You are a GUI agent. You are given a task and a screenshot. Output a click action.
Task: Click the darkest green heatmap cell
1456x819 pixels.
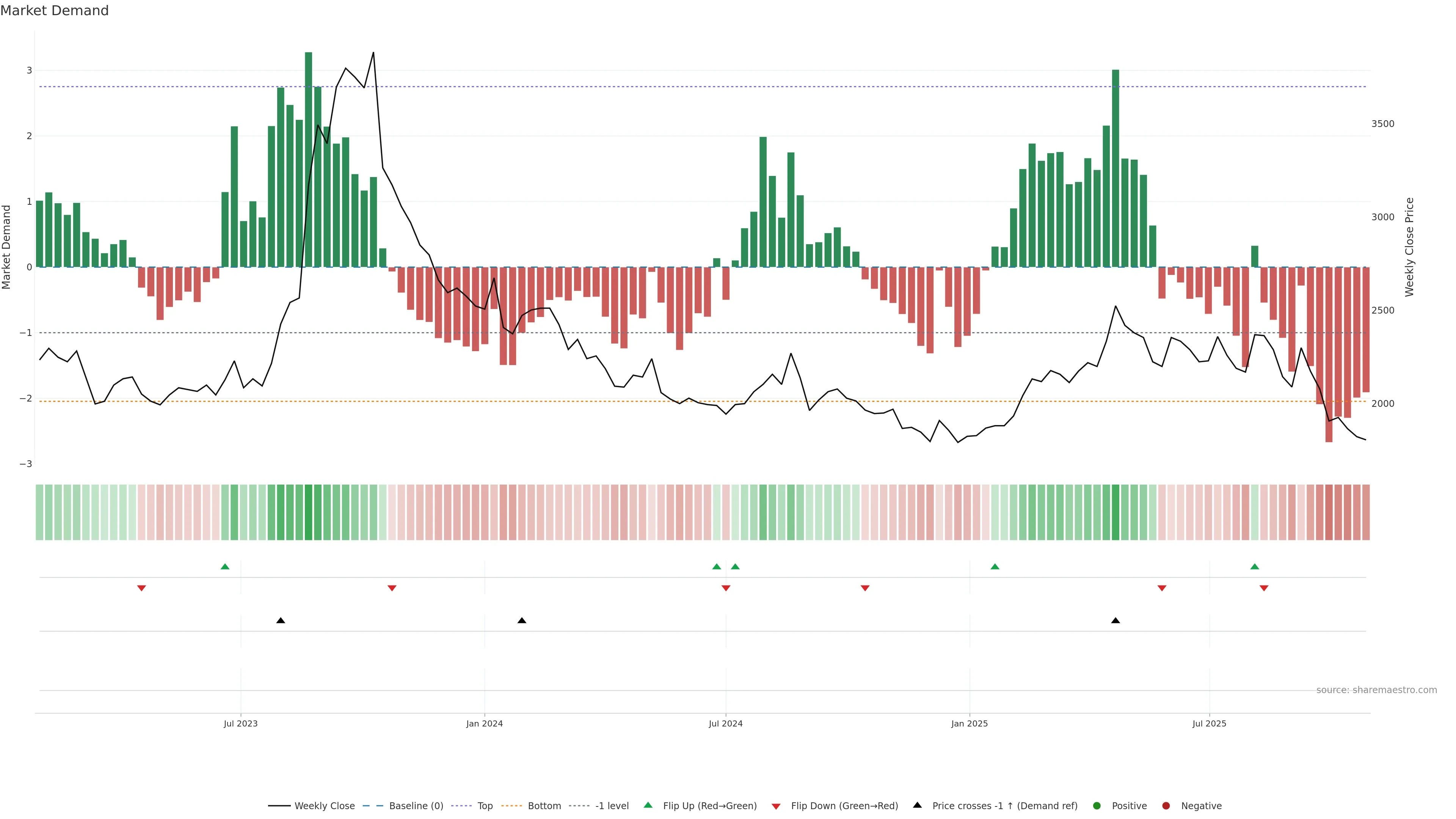[308, 512]
